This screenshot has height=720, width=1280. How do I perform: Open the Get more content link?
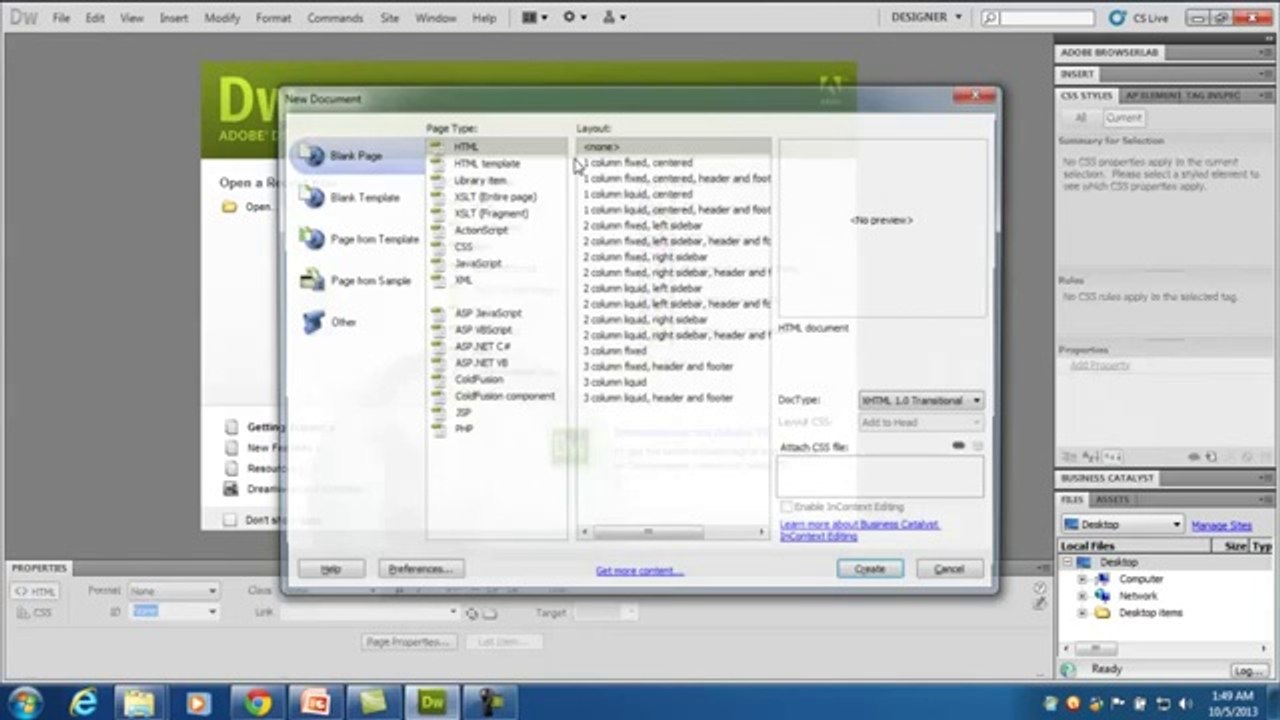[x=639, y=571]
